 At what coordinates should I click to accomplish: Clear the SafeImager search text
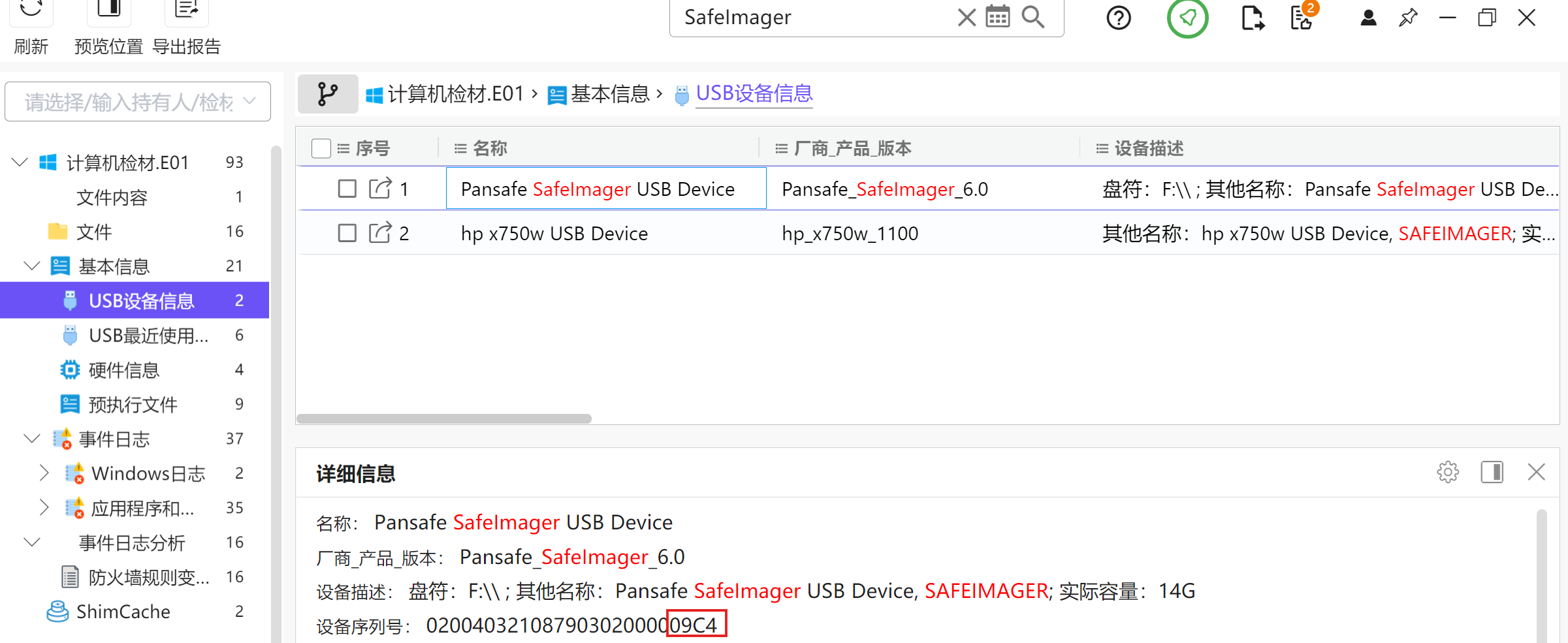tap(966, 18)
